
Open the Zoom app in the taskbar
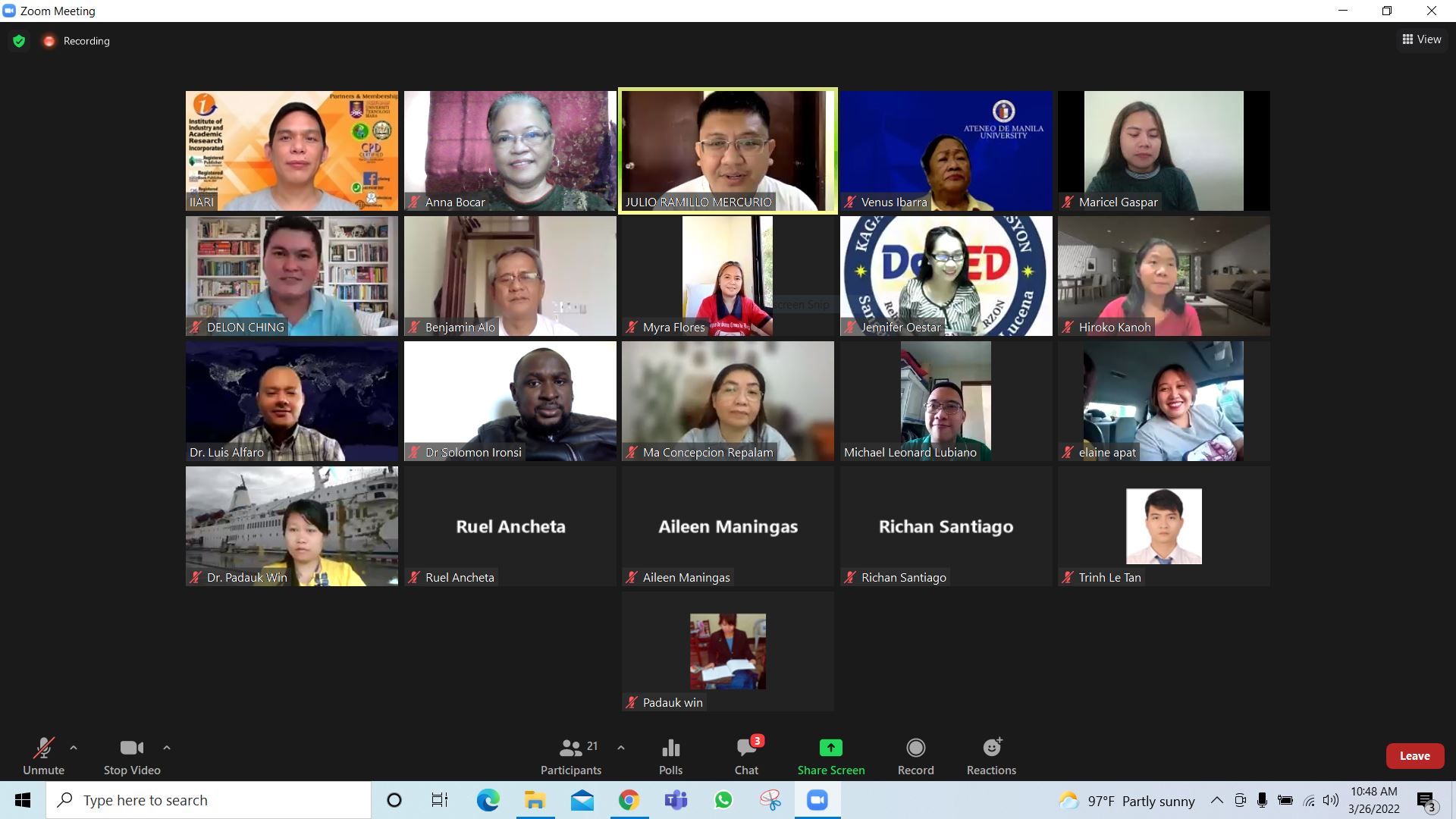pyautogui.click(x=817, y=800)
